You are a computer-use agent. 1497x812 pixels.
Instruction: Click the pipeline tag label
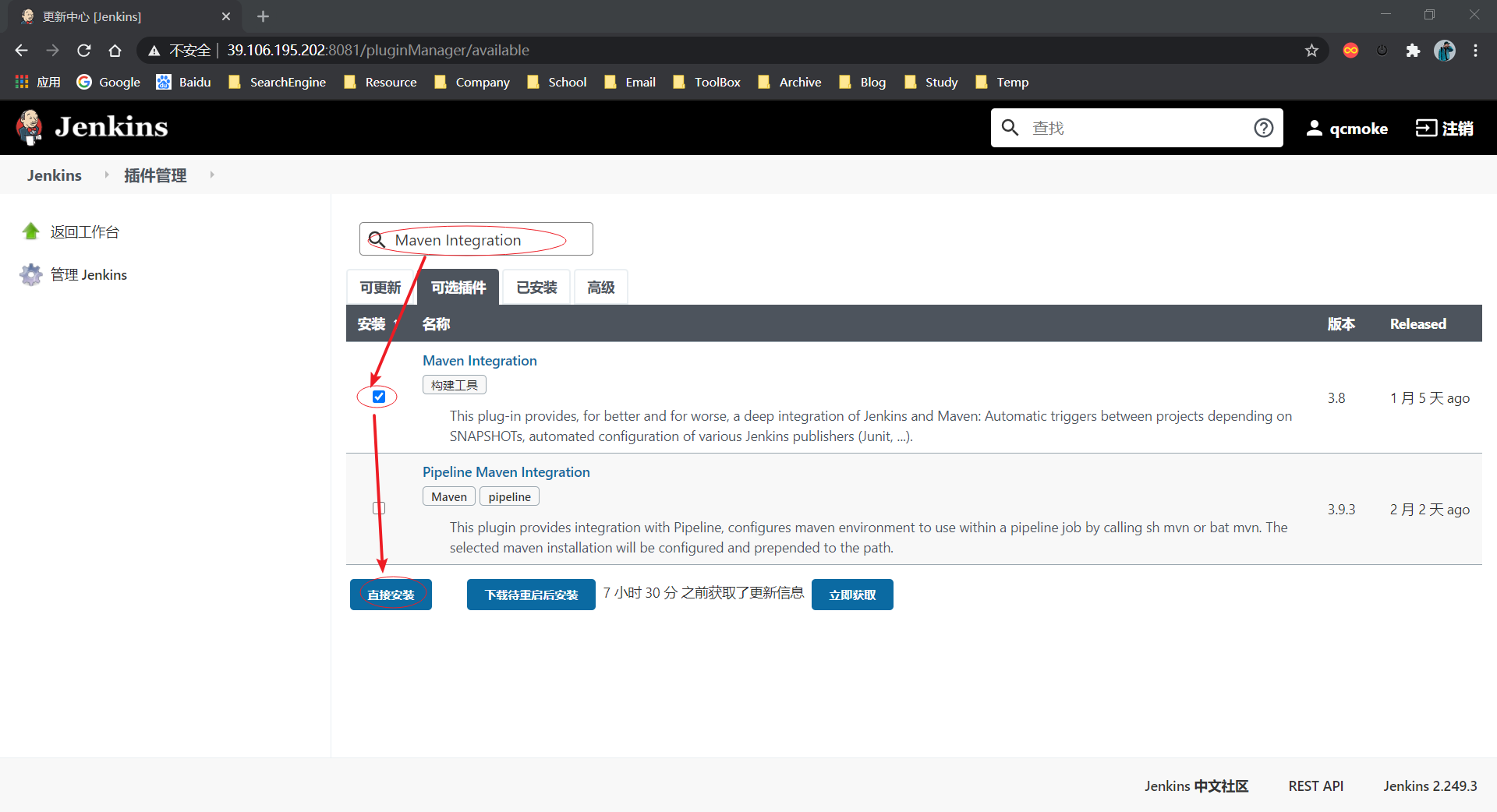pos(509,496)
